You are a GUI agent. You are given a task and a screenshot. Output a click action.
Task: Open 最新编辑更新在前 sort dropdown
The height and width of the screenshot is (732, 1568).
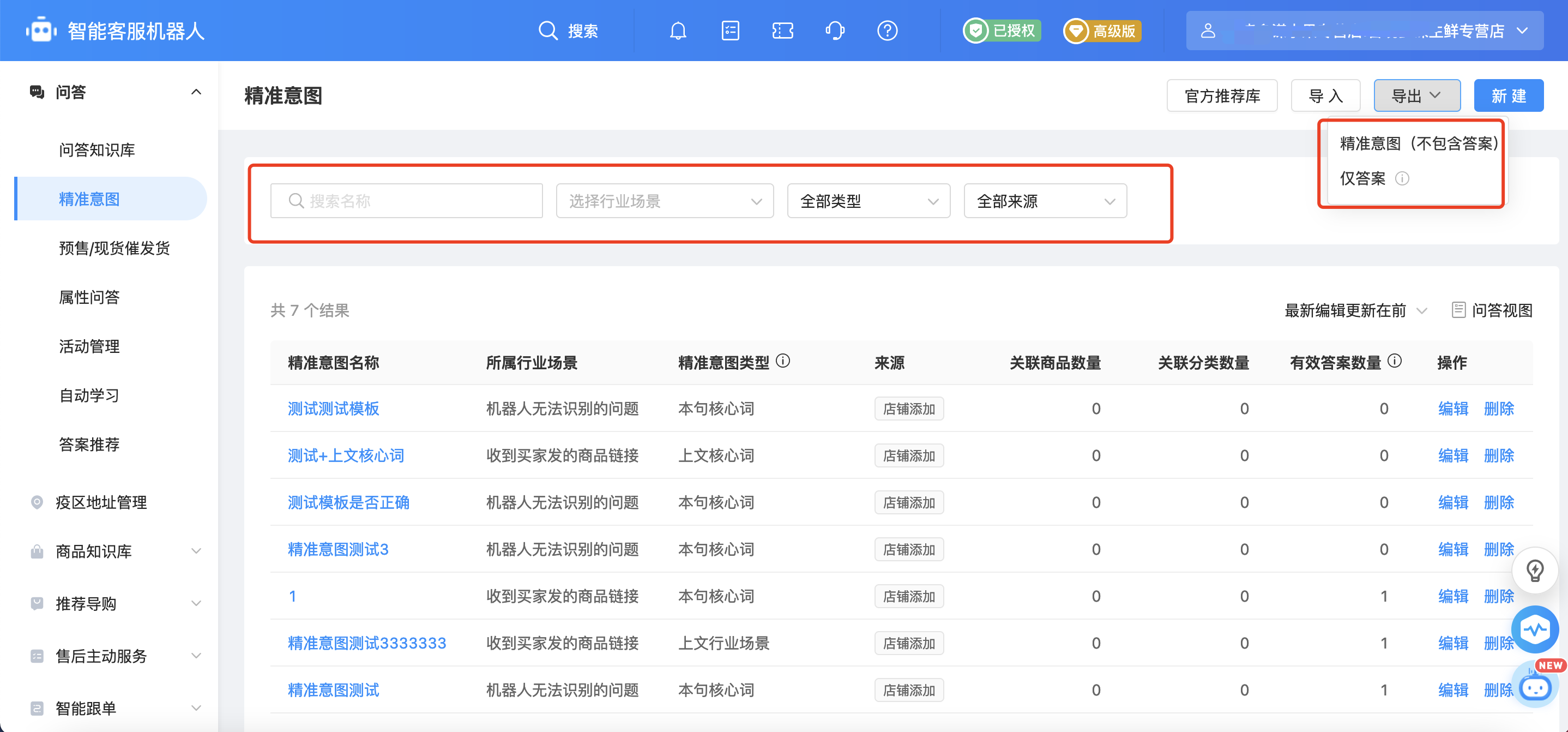coord(1355,310)
